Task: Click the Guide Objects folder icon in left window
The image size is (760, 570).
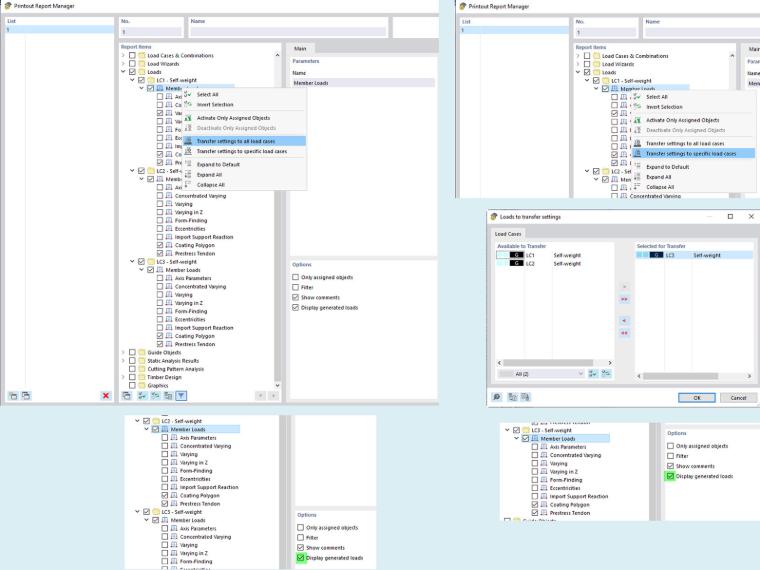Action: [142, 352]
